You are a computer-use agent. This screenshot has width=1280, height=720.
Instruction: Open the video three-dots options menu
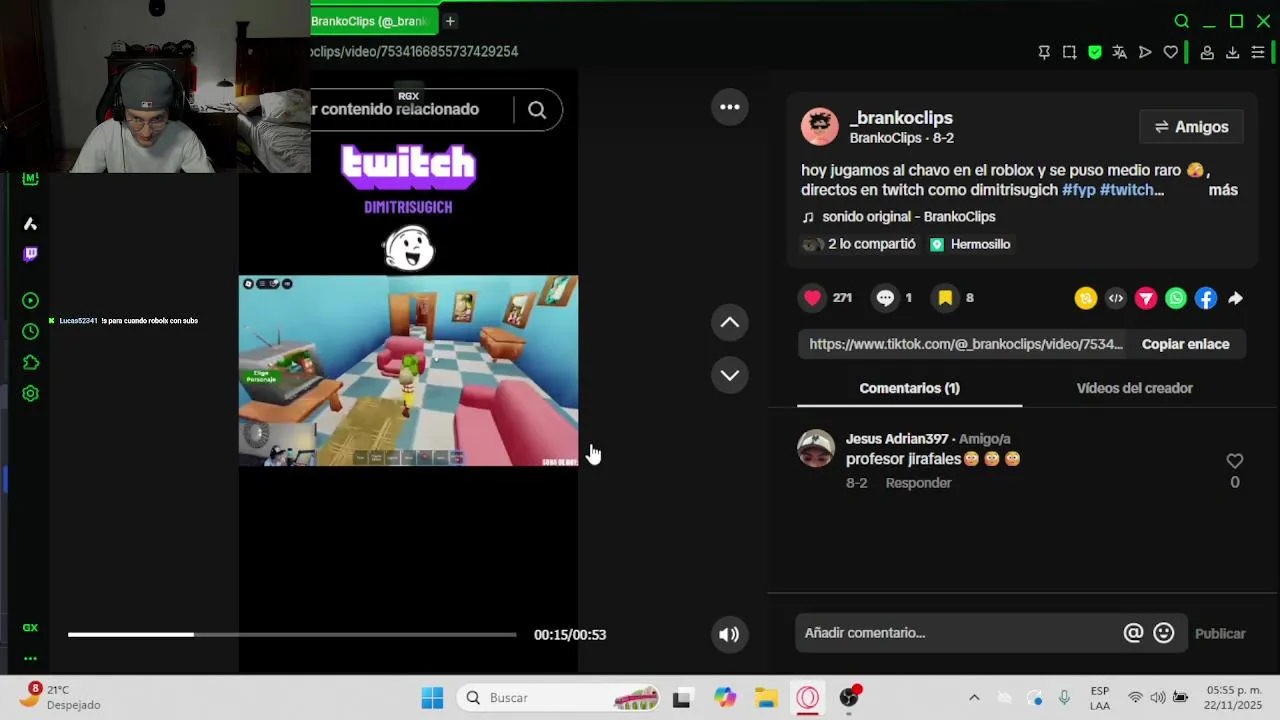click(x=730, y=107)
